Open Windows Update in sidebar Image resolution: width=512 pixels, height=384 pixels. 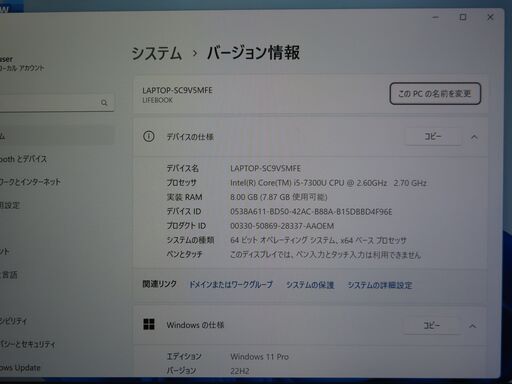pos(20,368)
